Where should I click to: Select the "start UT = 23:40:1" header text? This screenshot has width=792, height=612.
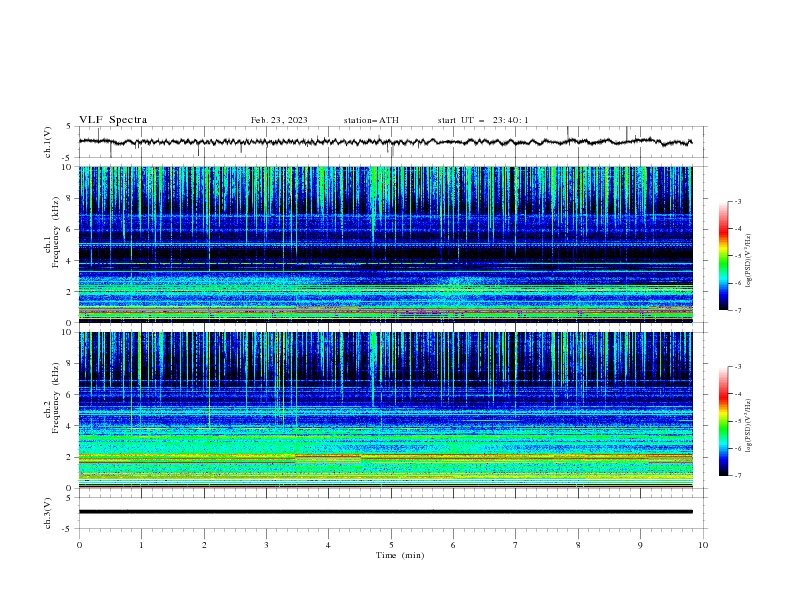483,120
